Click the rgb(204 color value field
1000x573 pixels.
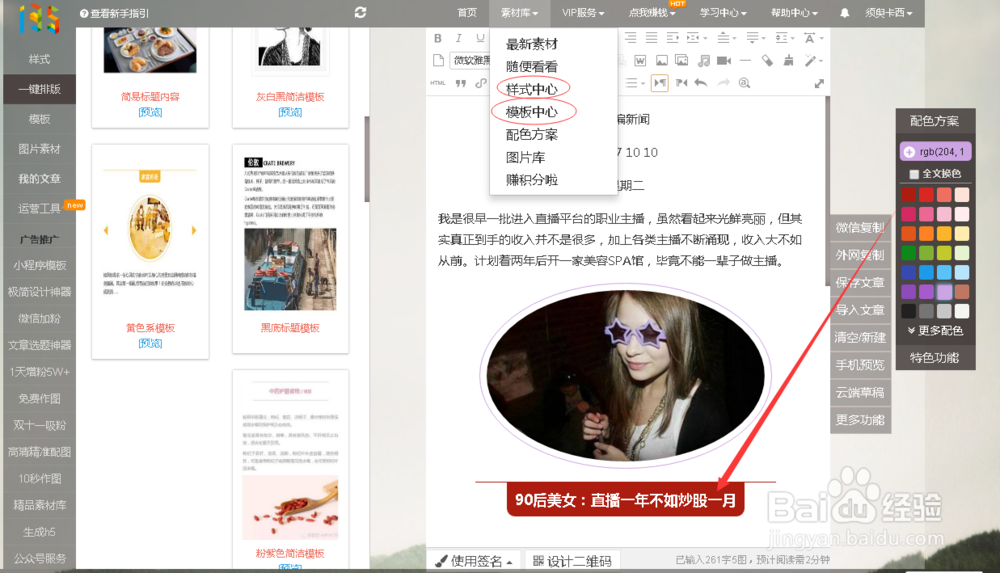tap(936, 152)
